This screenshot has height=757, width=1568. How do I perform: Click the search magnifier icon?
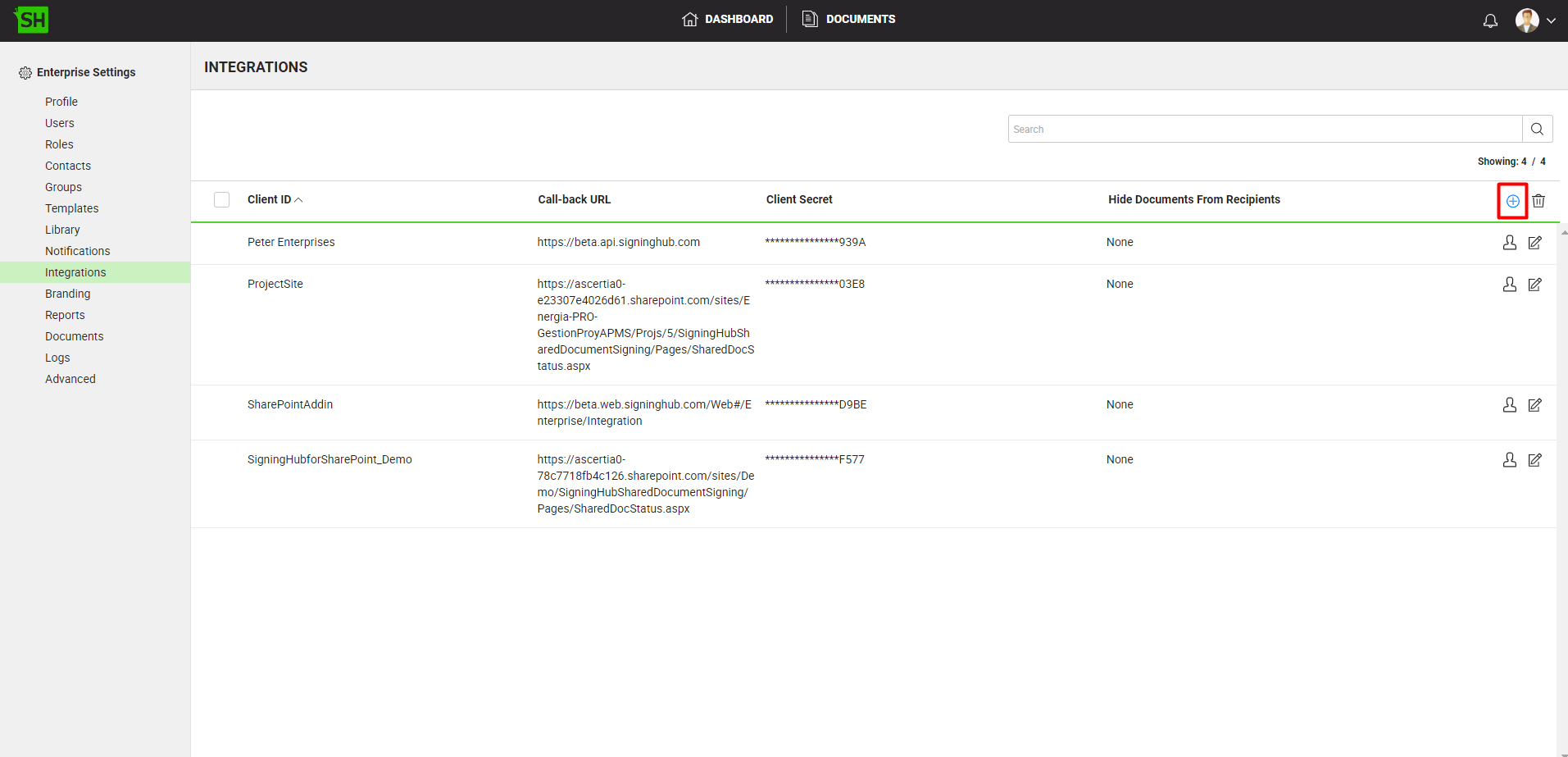(1537, 129)
